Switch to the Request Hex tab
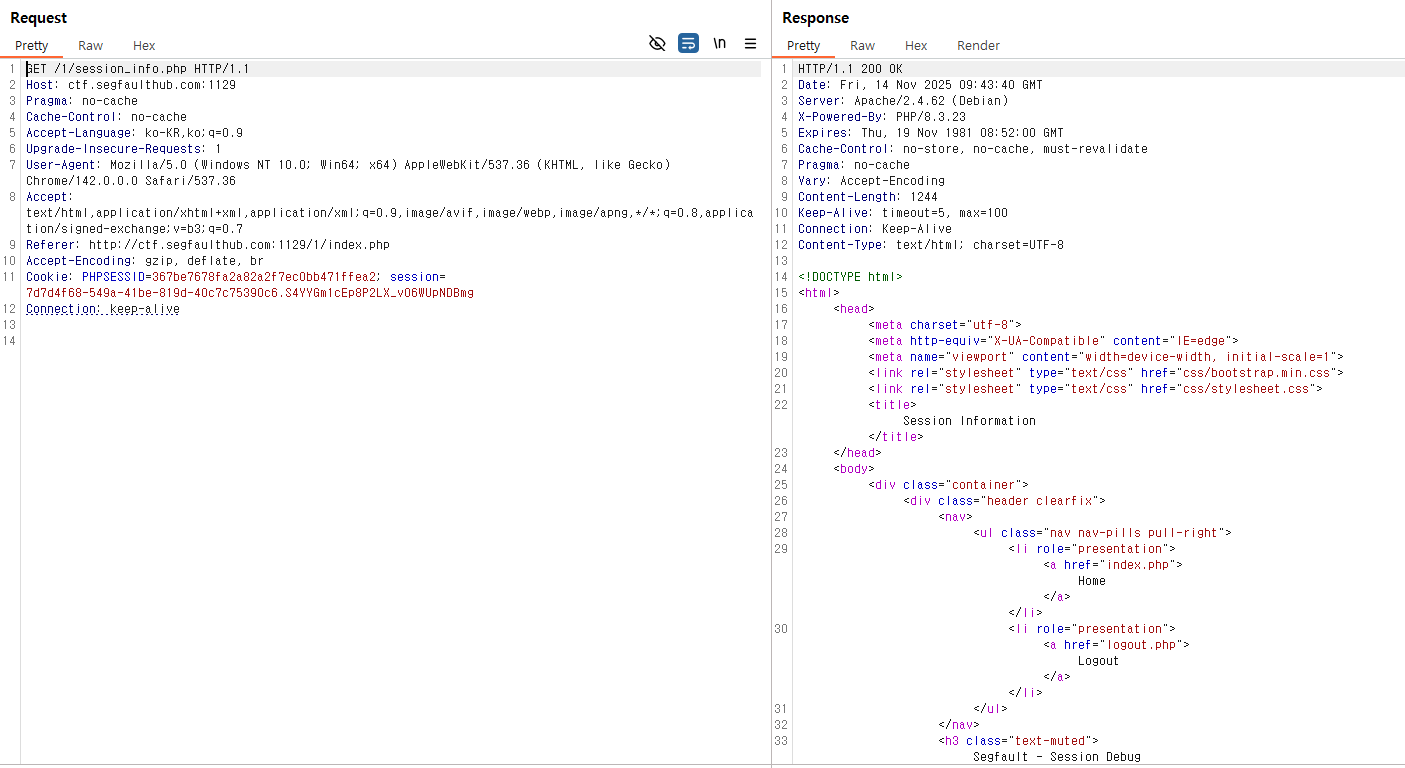Viewport: 1405px width, 768px height. coord(144,45)
